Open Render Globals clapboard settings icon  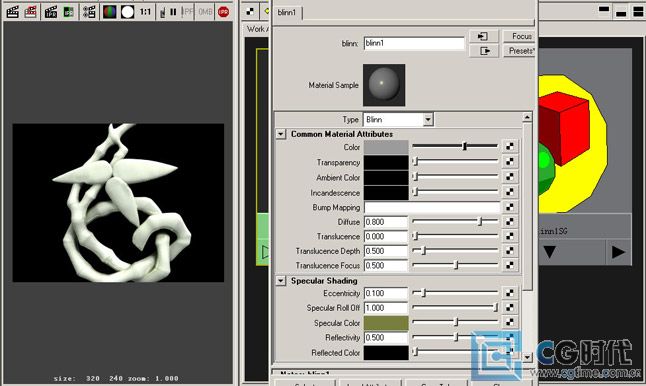pos(89,12)
